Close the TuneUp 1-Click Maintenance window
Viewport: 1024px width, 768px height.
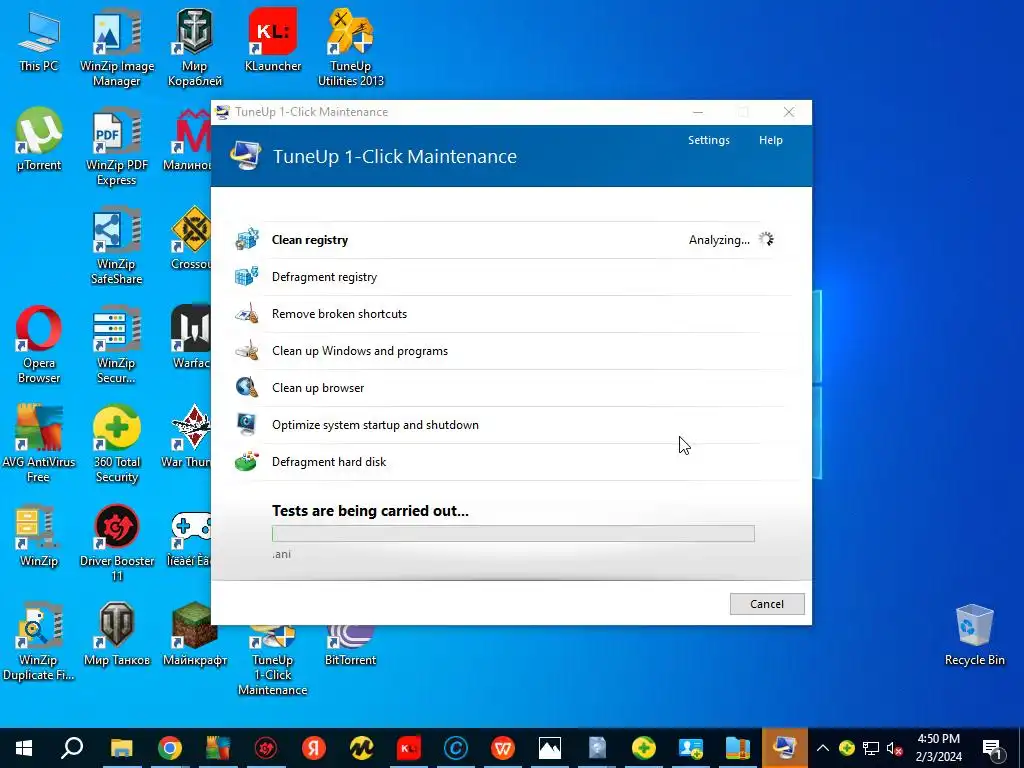[789, 112]
